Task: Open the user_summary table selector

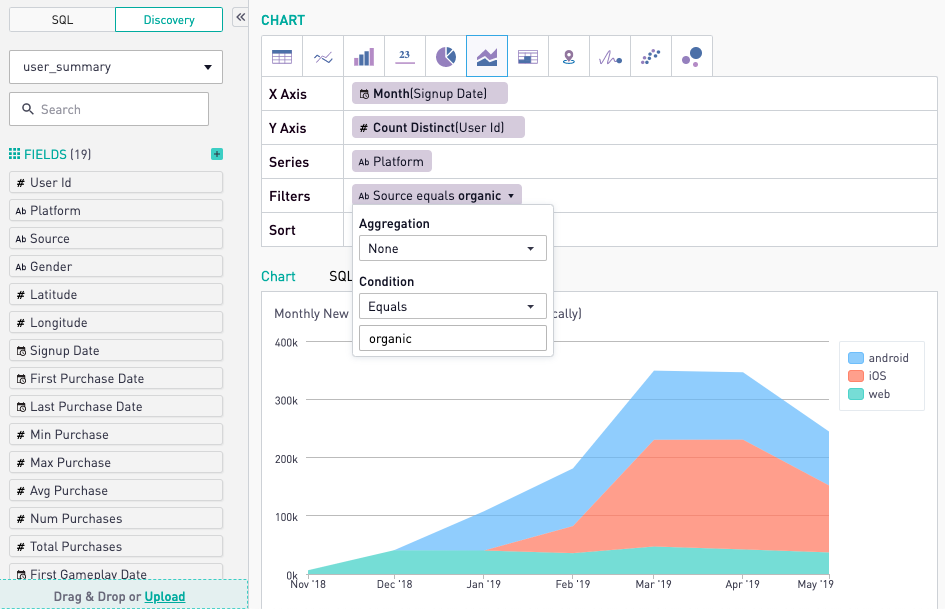Action: coord(114,66)
